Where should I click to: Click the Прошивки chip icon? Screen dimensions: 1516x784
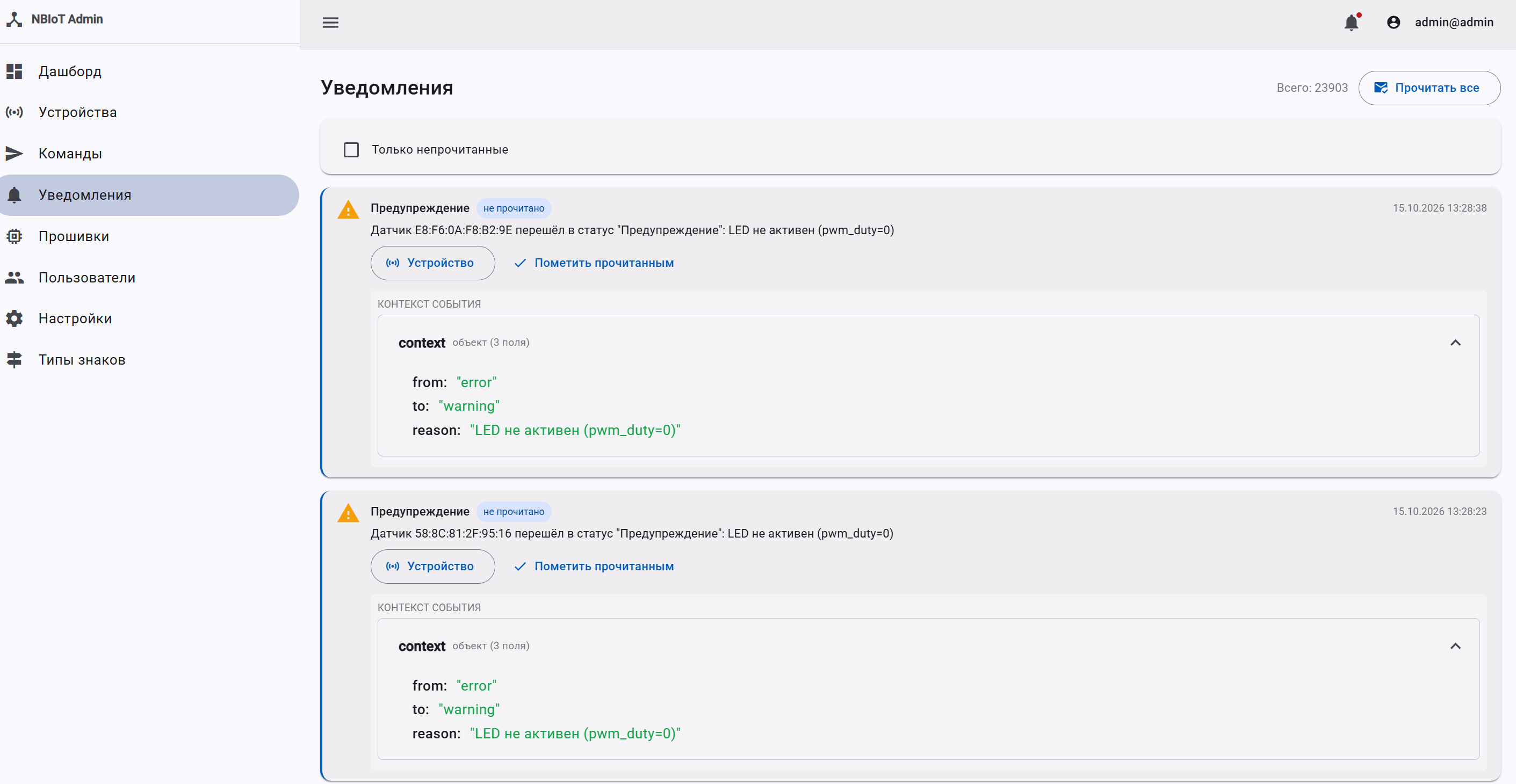pos(14,236)
